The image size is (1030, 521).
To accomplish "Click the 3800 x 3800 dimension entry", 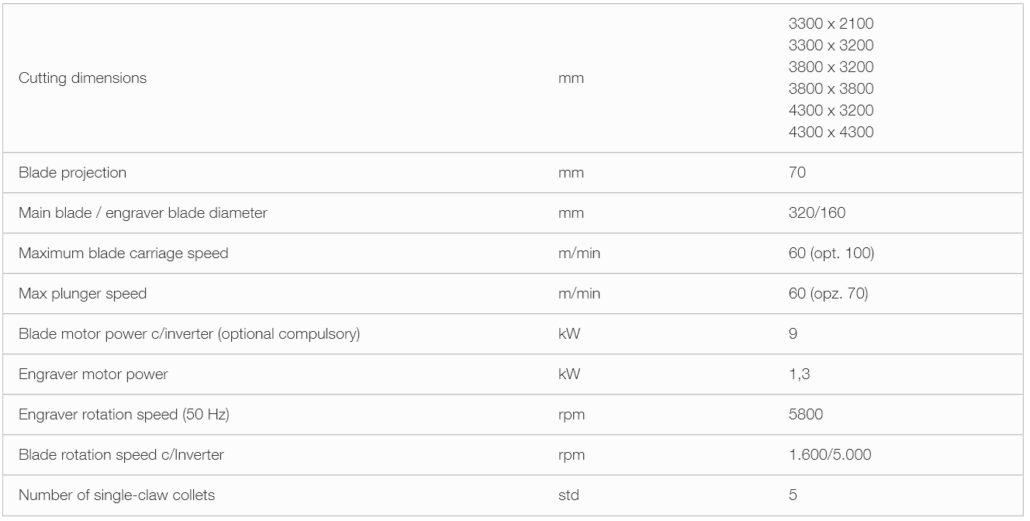I will coord(831,89).
